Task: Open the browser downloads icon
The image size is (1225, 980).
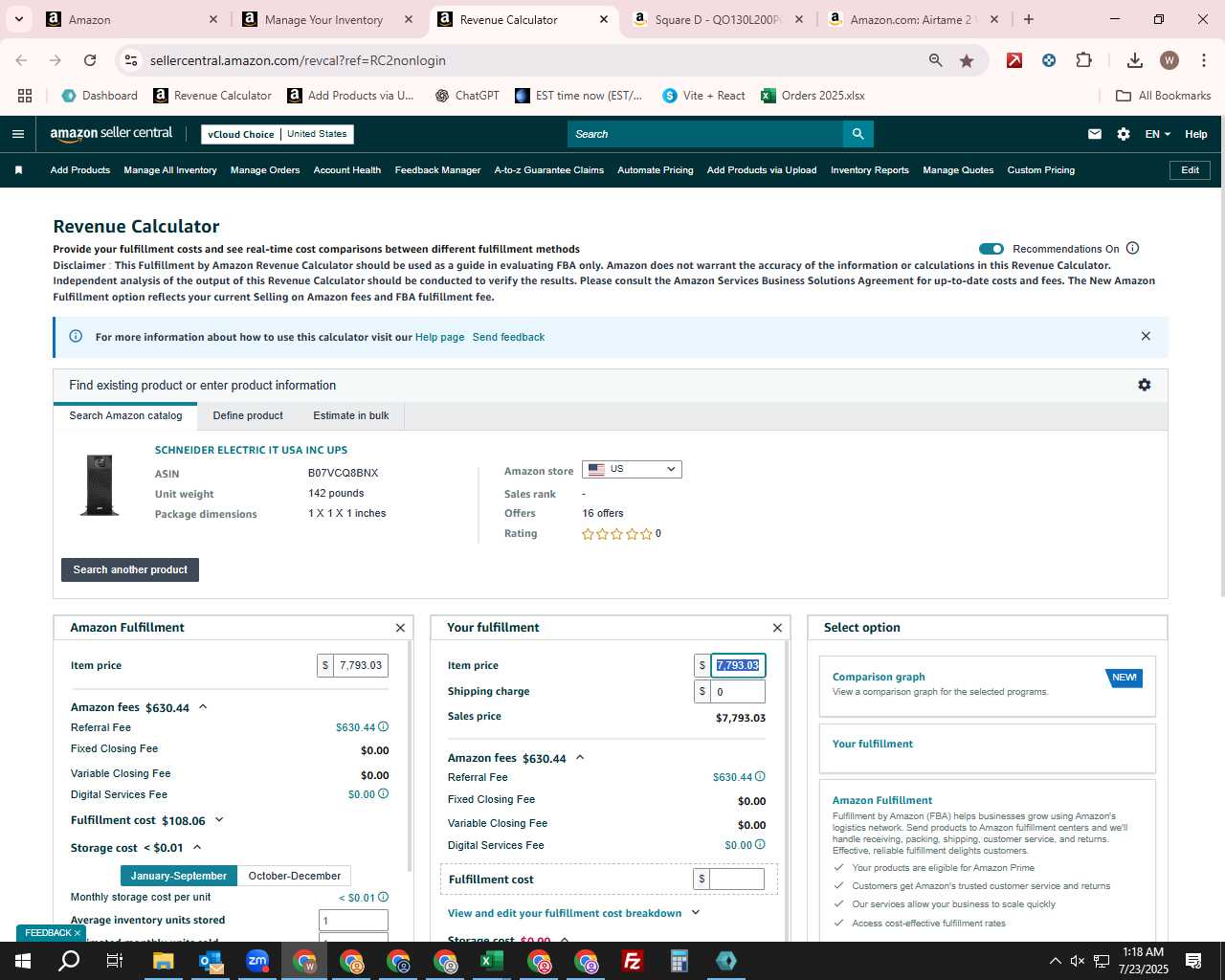Action: tap(1134, 60)
